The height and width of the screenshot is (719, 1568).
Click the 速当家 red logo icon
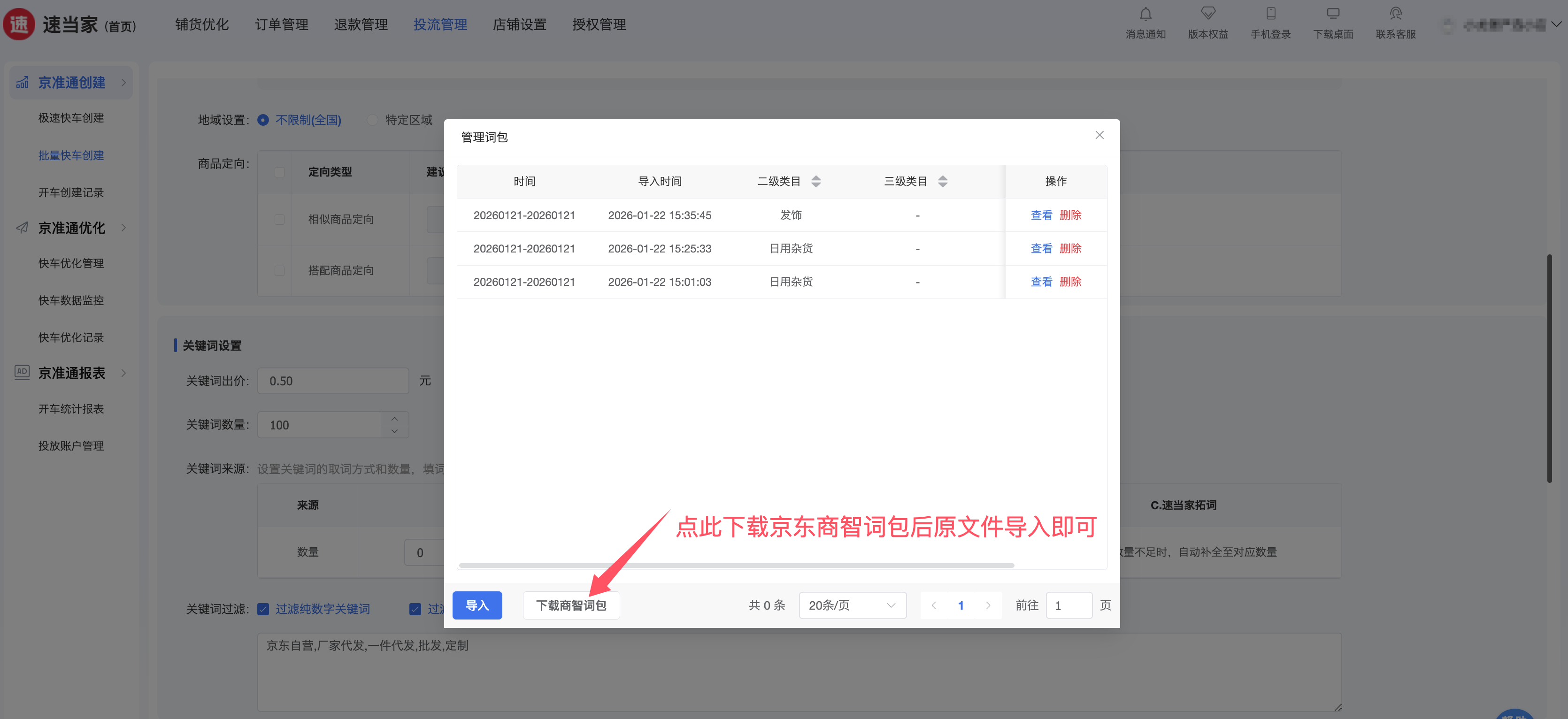tap(19, 24)
